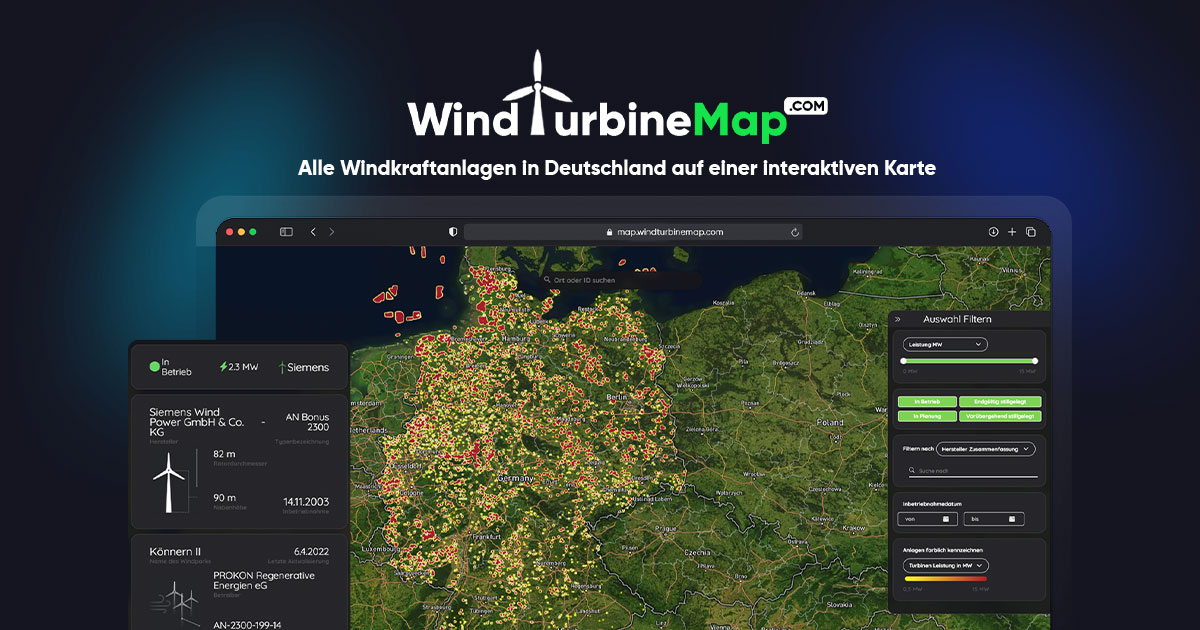Image resolution: width=1200 pixels, height=630 pixels.
Task: Open the 'Leistung MW' dropdown
Action: [x=944, y=344]
